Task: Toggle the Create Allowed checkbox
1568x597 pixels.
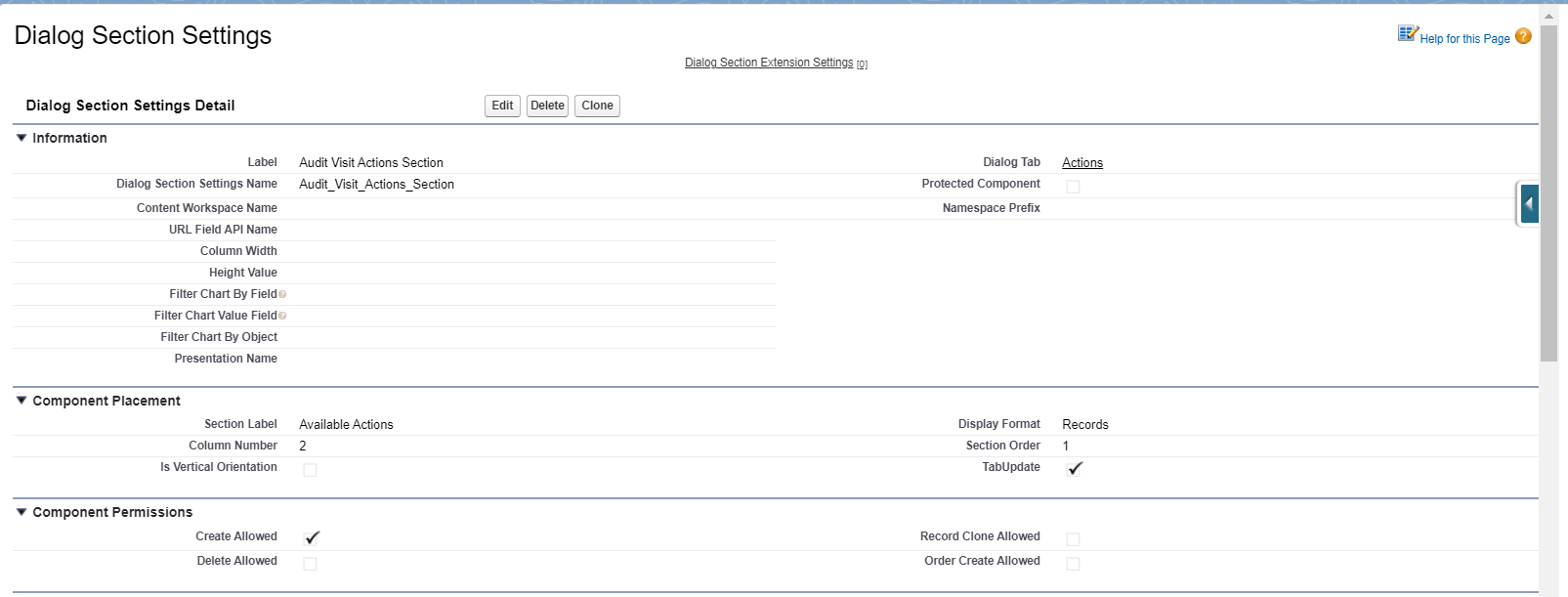Action: pyautogui.click(x=311, y=538)
